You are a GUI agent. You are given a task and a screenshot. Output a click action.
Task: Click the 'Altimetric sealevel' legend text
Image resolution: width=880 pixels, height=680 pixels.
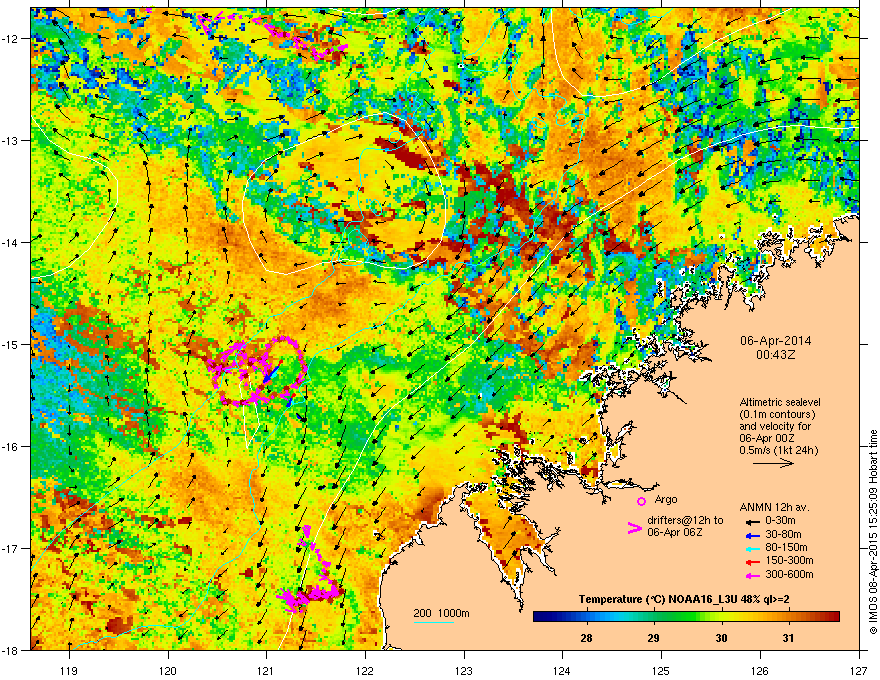pos(780,402)
